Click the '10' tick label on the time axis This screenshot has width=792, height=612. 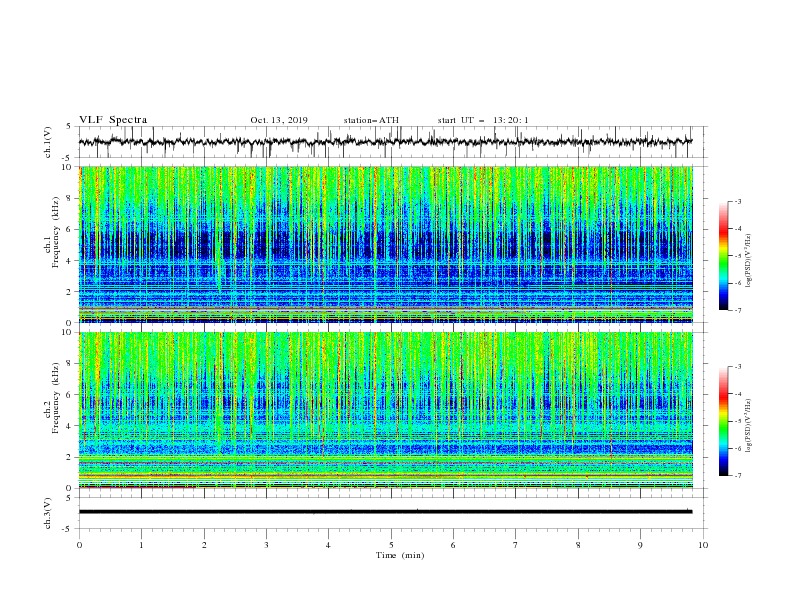pos(703,545)
